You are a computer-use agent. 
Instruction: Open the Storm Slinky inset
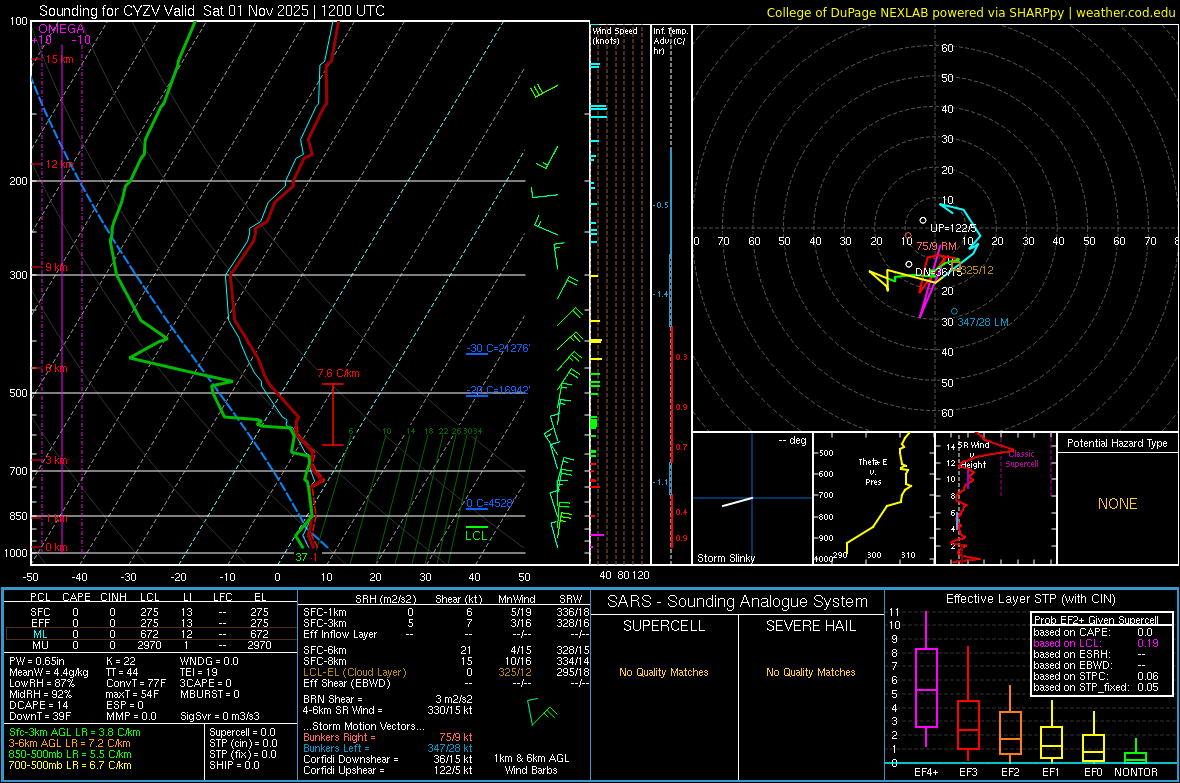[752, 498]
